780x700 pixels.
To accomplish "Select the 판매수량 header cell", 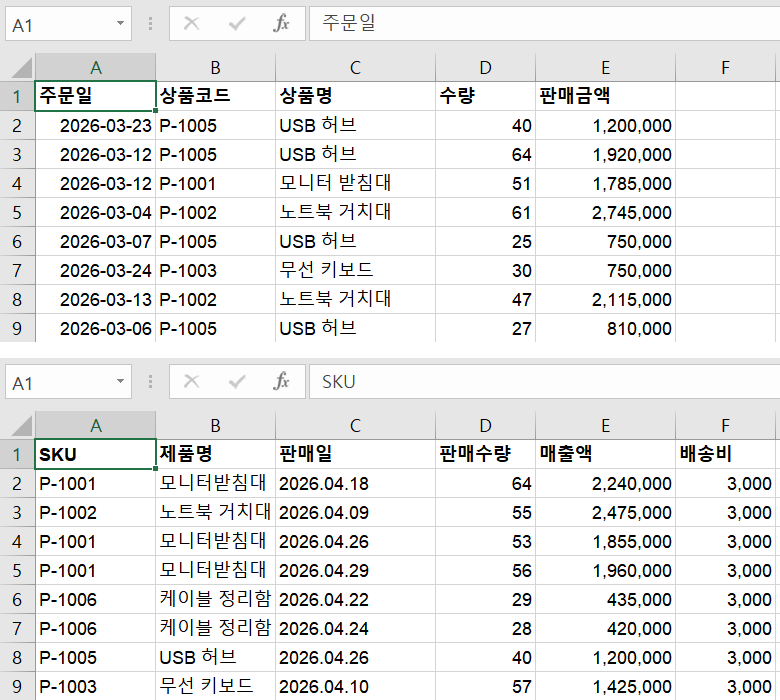I will click(486, 454).
